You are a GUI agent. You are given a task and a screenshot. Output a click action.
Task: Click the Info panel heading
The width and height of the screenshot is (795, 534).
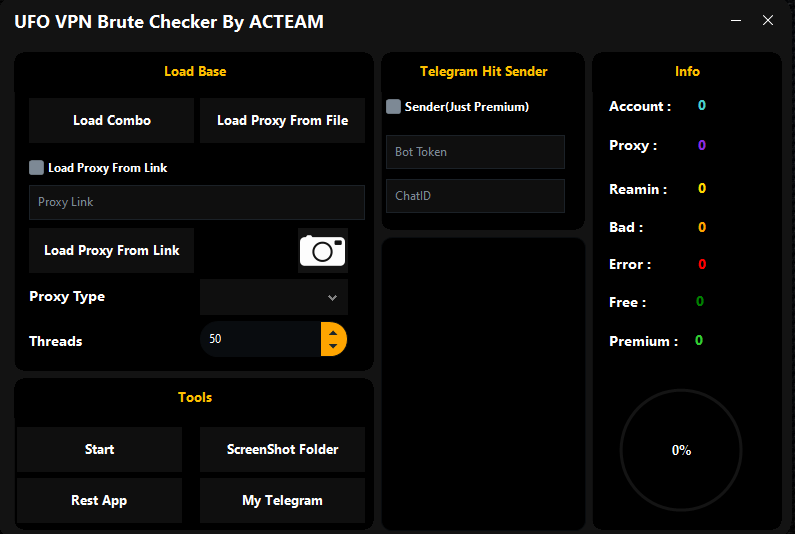tap(688, 72)
